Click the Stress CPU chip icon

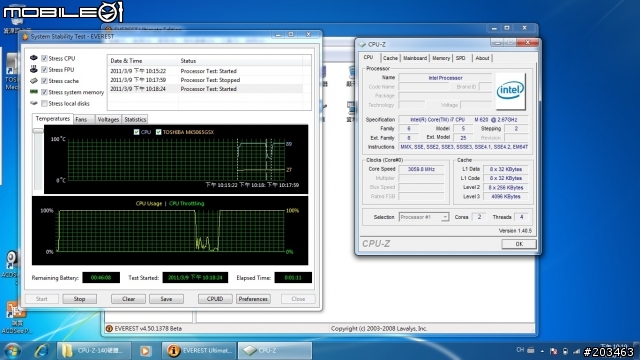pos(34,58)
